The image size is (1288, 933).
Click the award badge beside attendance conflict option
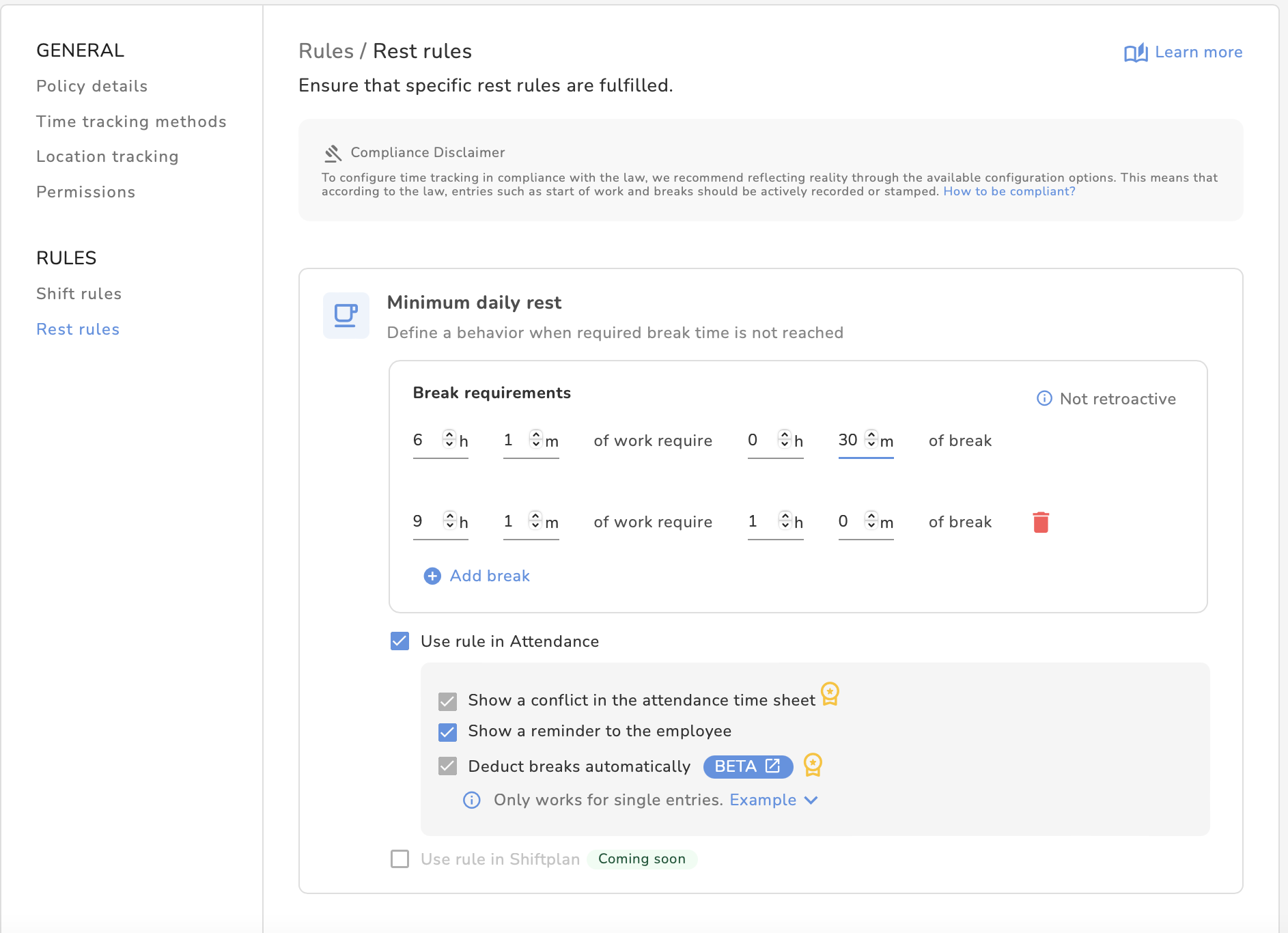pyautogui.click(x=830, y=694)
